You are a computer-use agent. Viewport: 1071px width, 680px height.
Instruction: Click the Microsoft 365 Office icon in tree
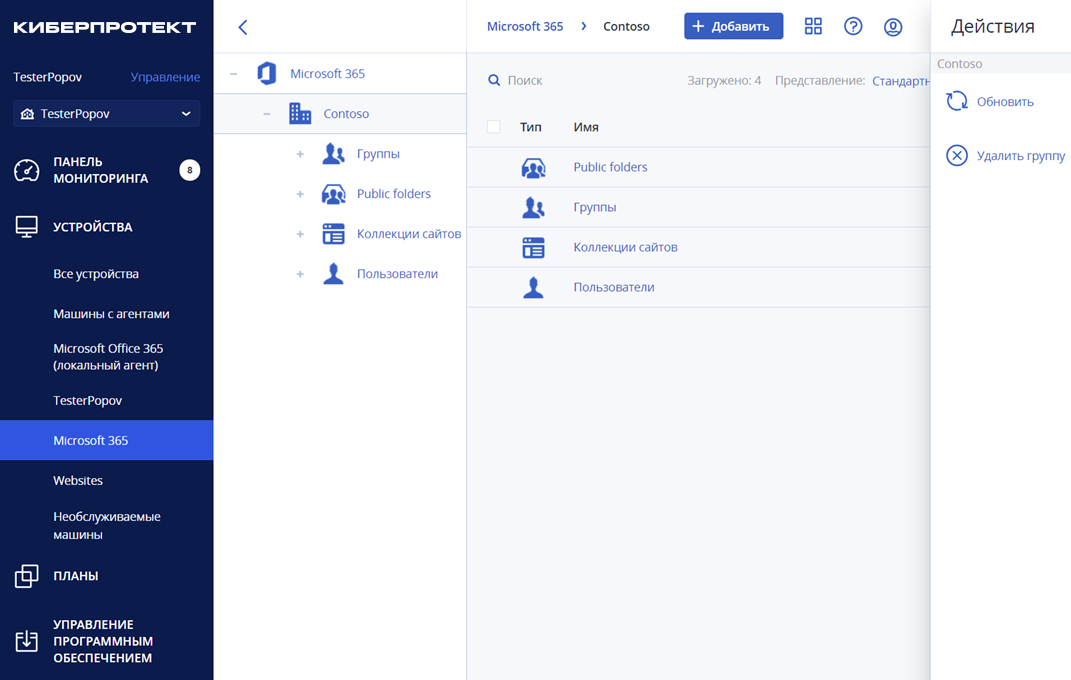267,73
